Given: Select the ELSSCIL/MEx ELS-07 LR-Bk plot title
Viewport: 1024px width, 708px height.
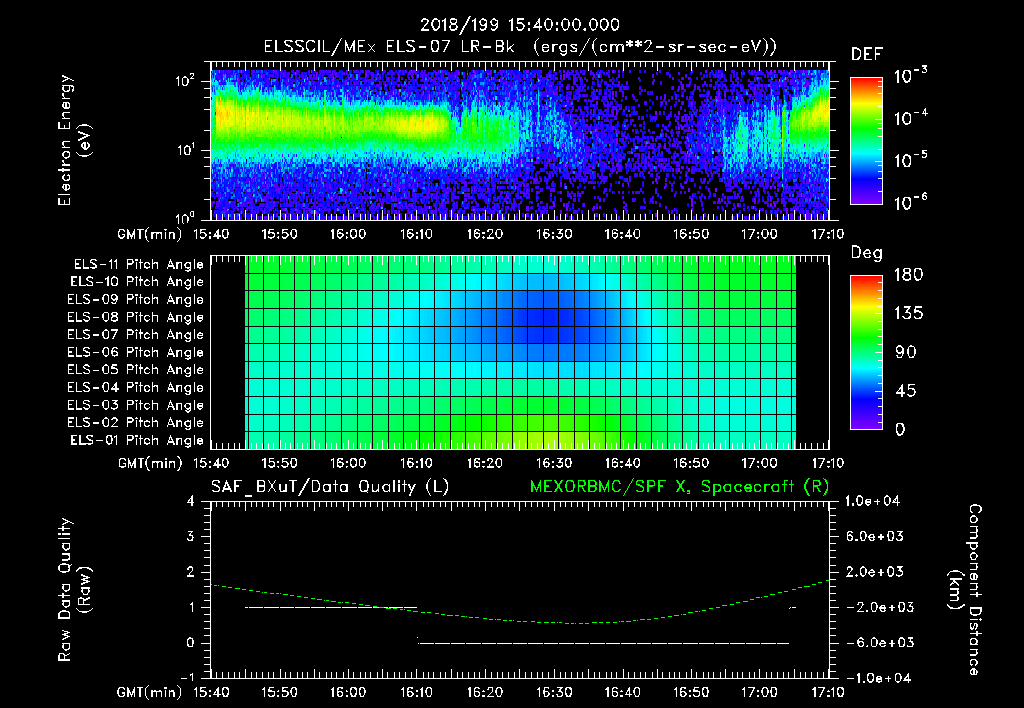Looking at the screenshot, I should point(519,47).
